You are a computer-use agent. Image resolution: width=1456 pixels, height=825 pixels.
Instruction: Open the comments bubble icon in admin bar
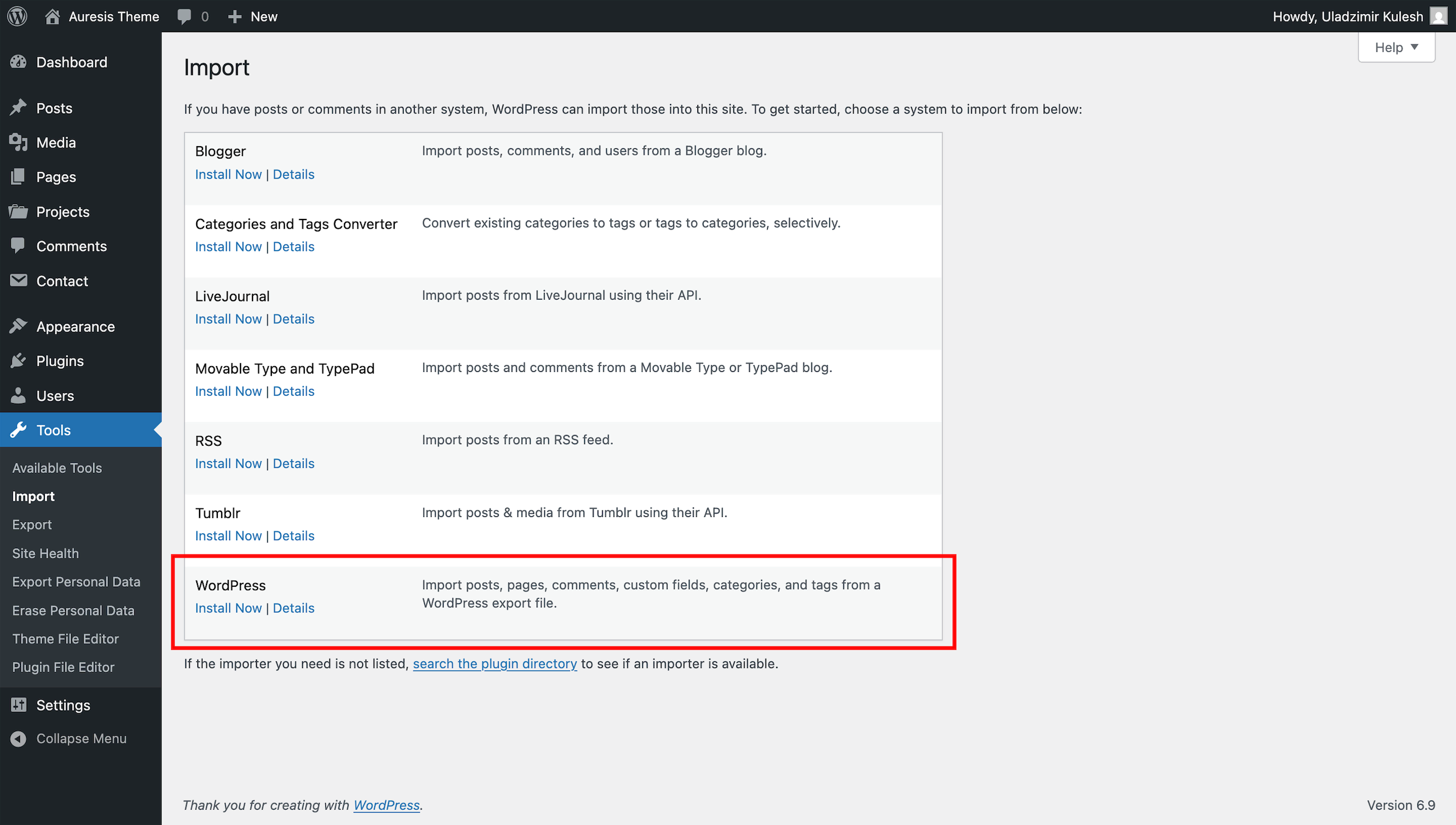coord(184,16)
